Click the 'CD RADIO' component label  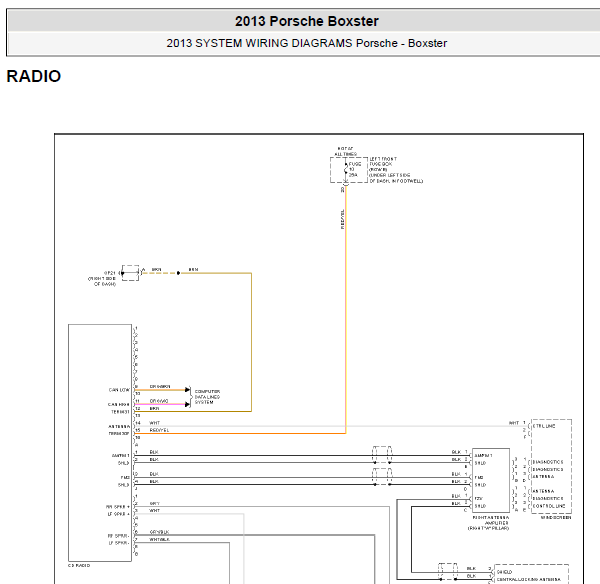pyautogui.click(x=79, y=565)
